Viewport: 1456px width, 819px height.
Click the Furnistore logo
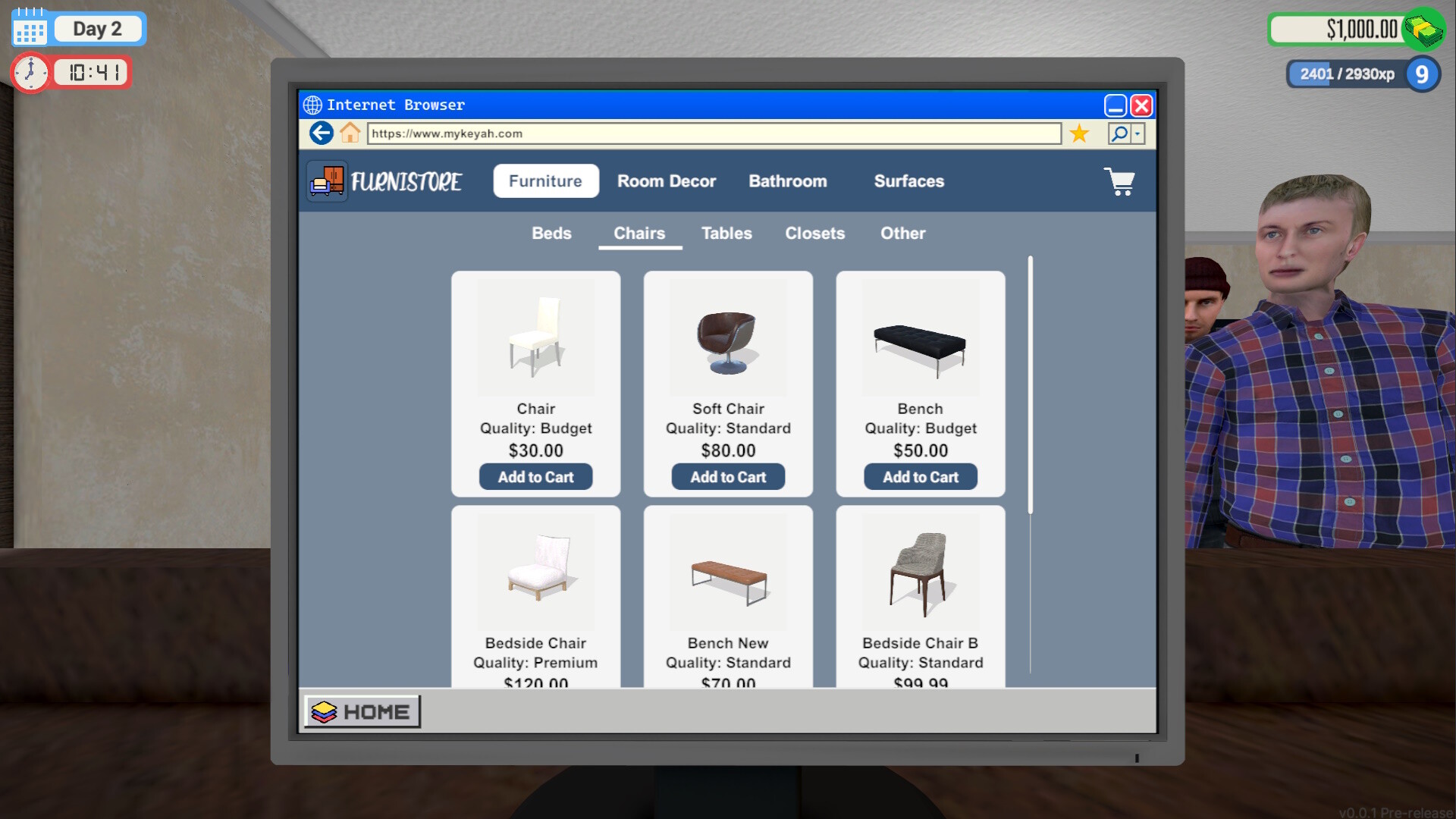(326, 181)
